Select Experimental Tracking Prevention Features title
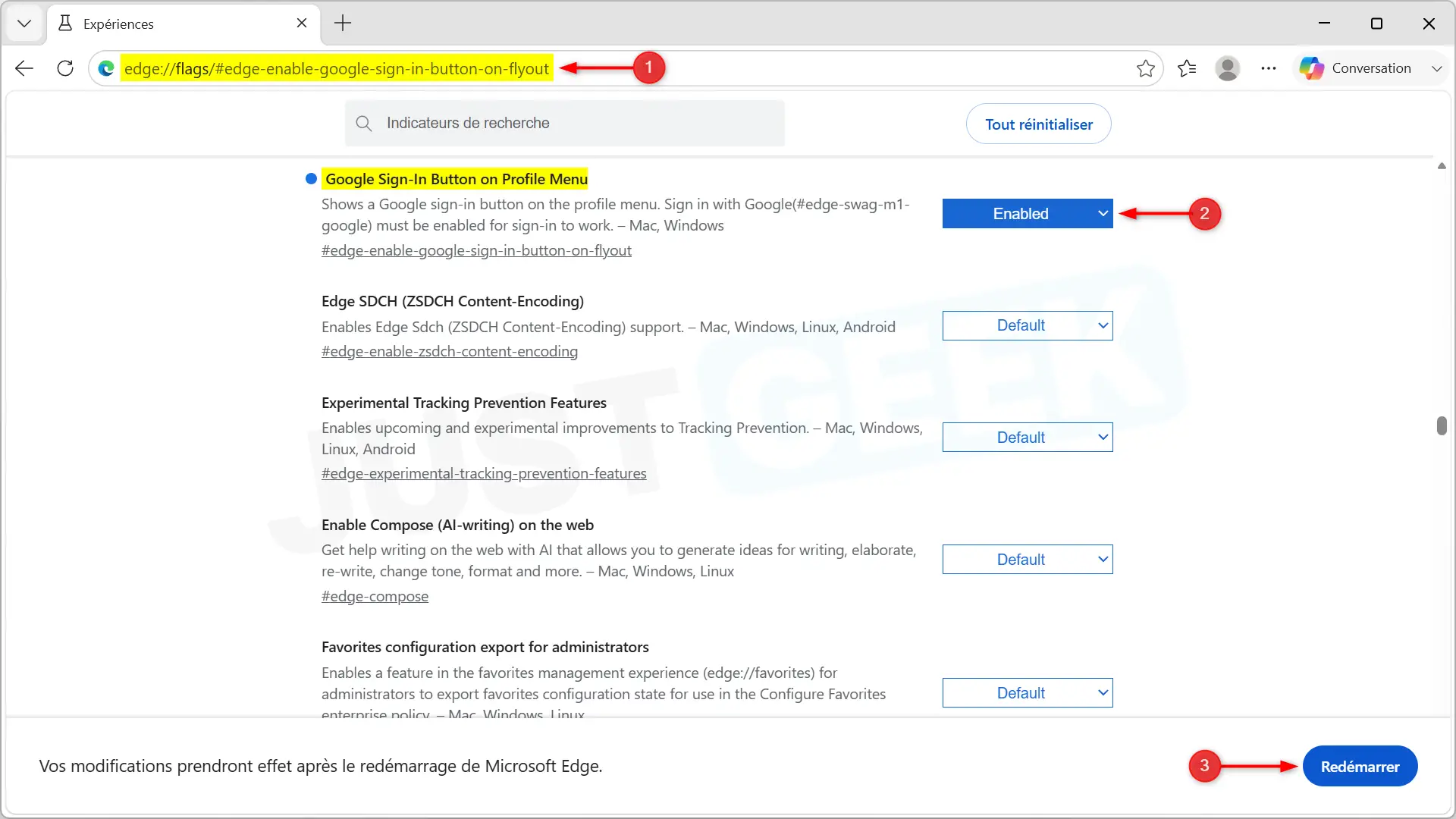The width and height of the screenshot is (1456, 819). pyautogui.click(x=464, y=403)
